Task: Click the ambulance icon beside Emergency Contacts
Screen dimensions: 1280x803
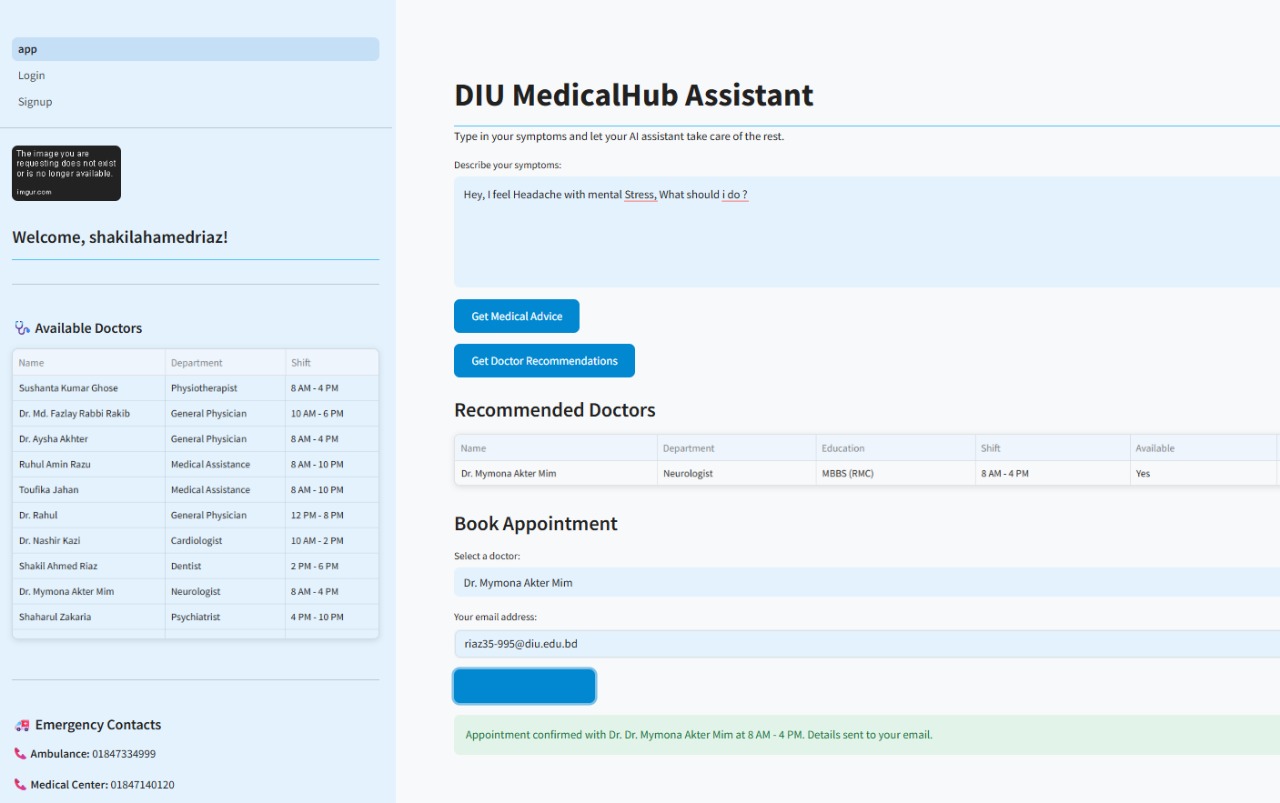Action: point(22,725)
